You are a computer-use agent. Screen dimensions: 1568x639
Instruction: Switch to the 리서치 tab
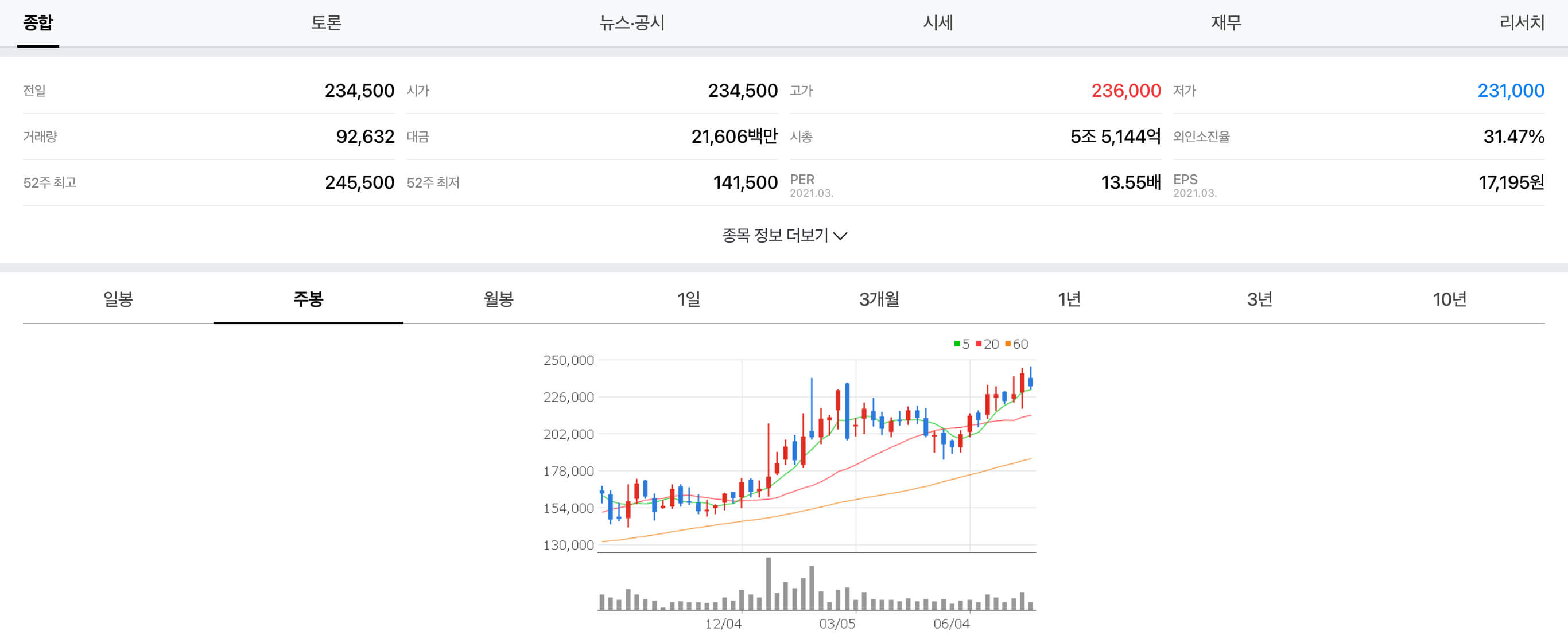(1522, 23)
